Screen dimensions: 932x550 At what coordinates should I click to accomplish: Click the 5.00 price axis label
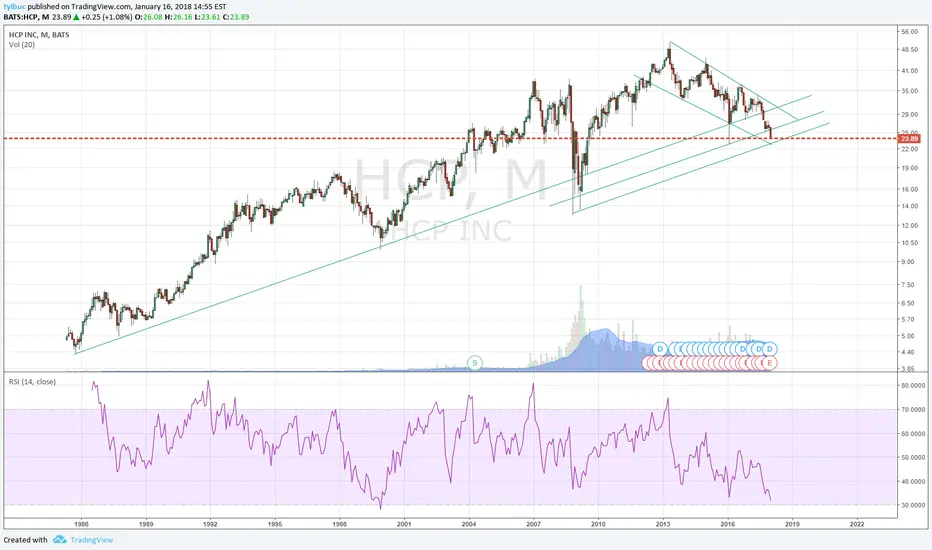[908, 336]
